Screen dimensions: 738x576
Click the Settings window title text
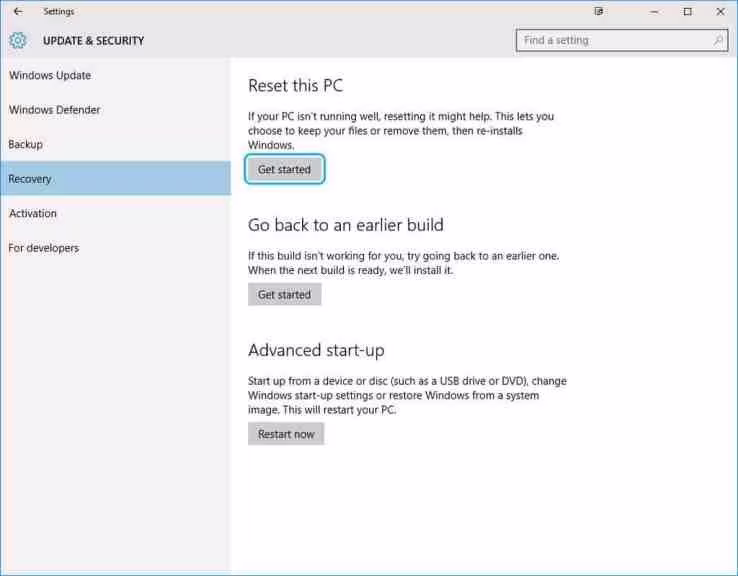[59, 11]
